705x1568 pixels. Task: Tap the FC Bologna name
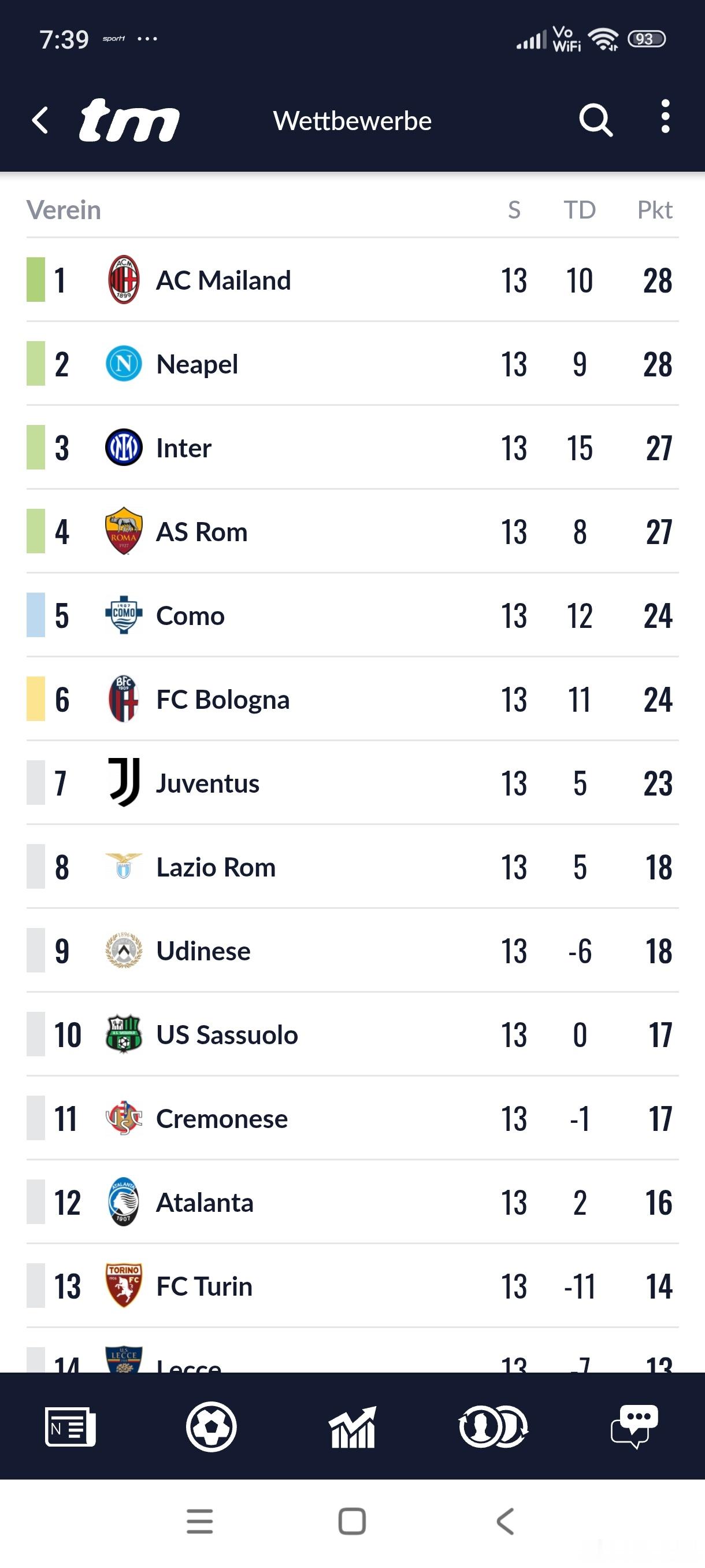[222, 700]
